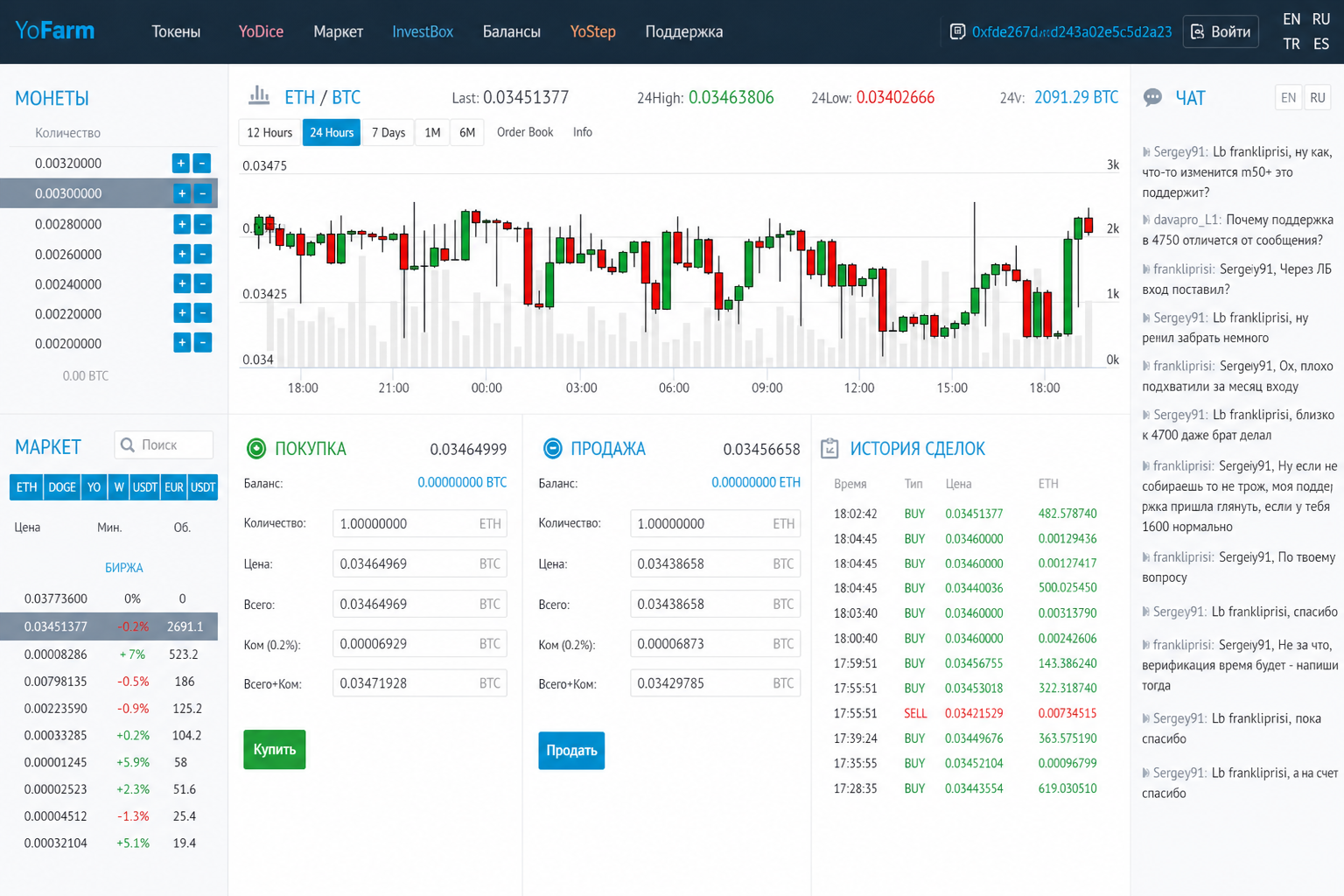1344x896 pixels.
Task: Click the green Купить button
Action: click(275, 750)
